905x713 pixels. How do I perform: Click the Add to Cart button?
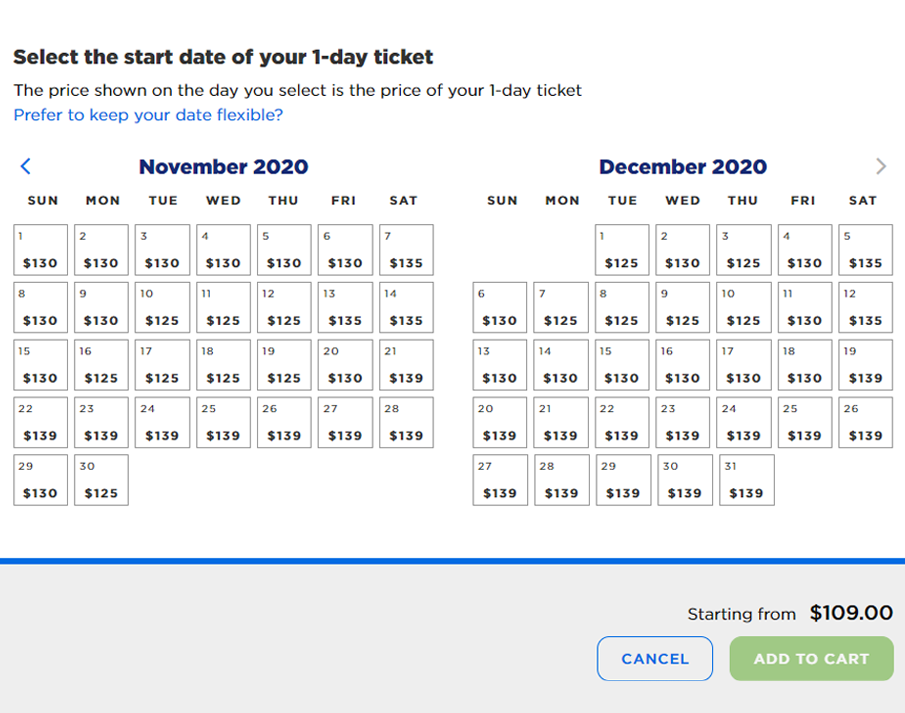pyautogui.click(x=811, y=659)
